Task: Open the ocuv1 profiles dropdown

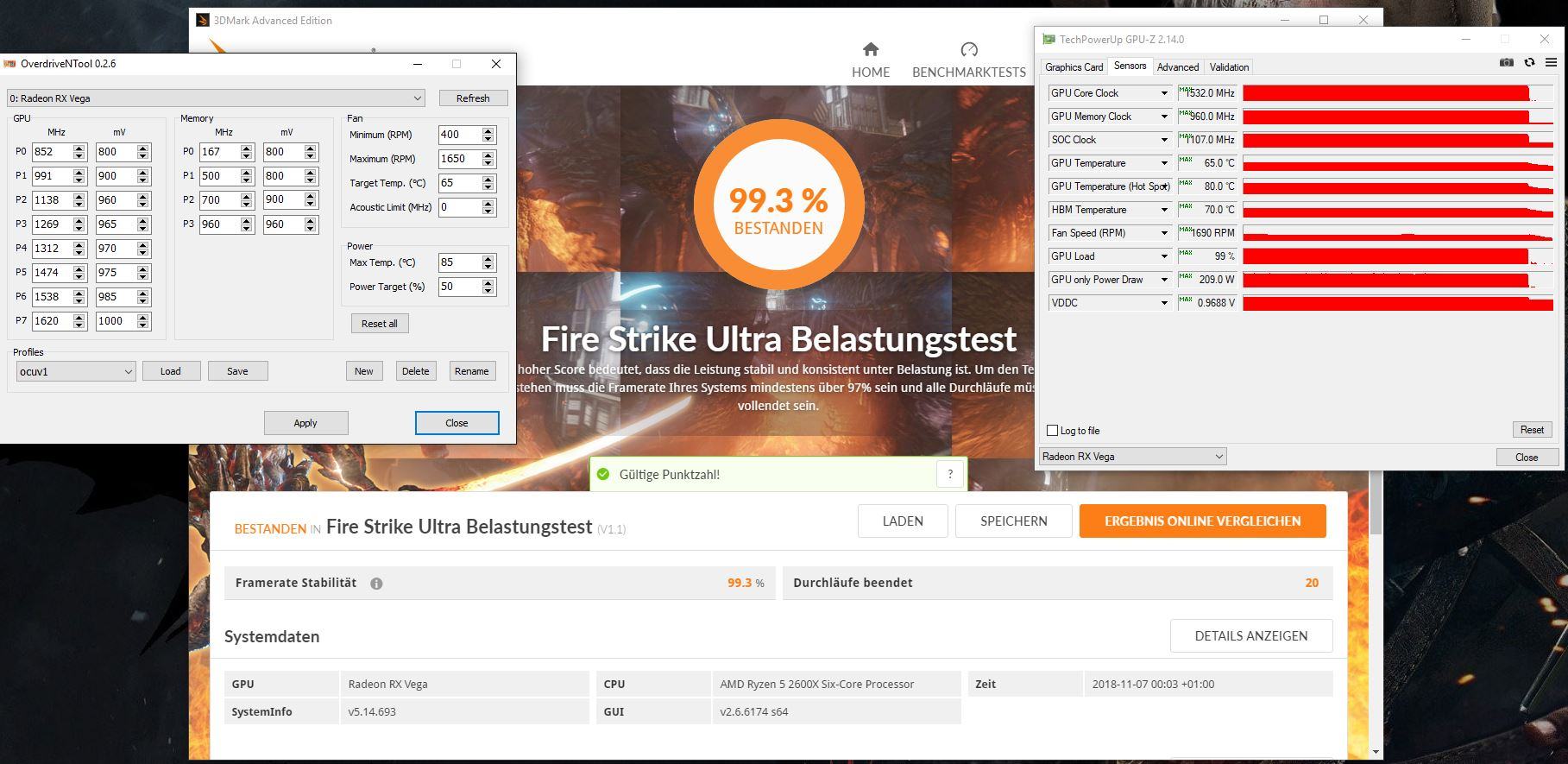Action: click(76, 371)
